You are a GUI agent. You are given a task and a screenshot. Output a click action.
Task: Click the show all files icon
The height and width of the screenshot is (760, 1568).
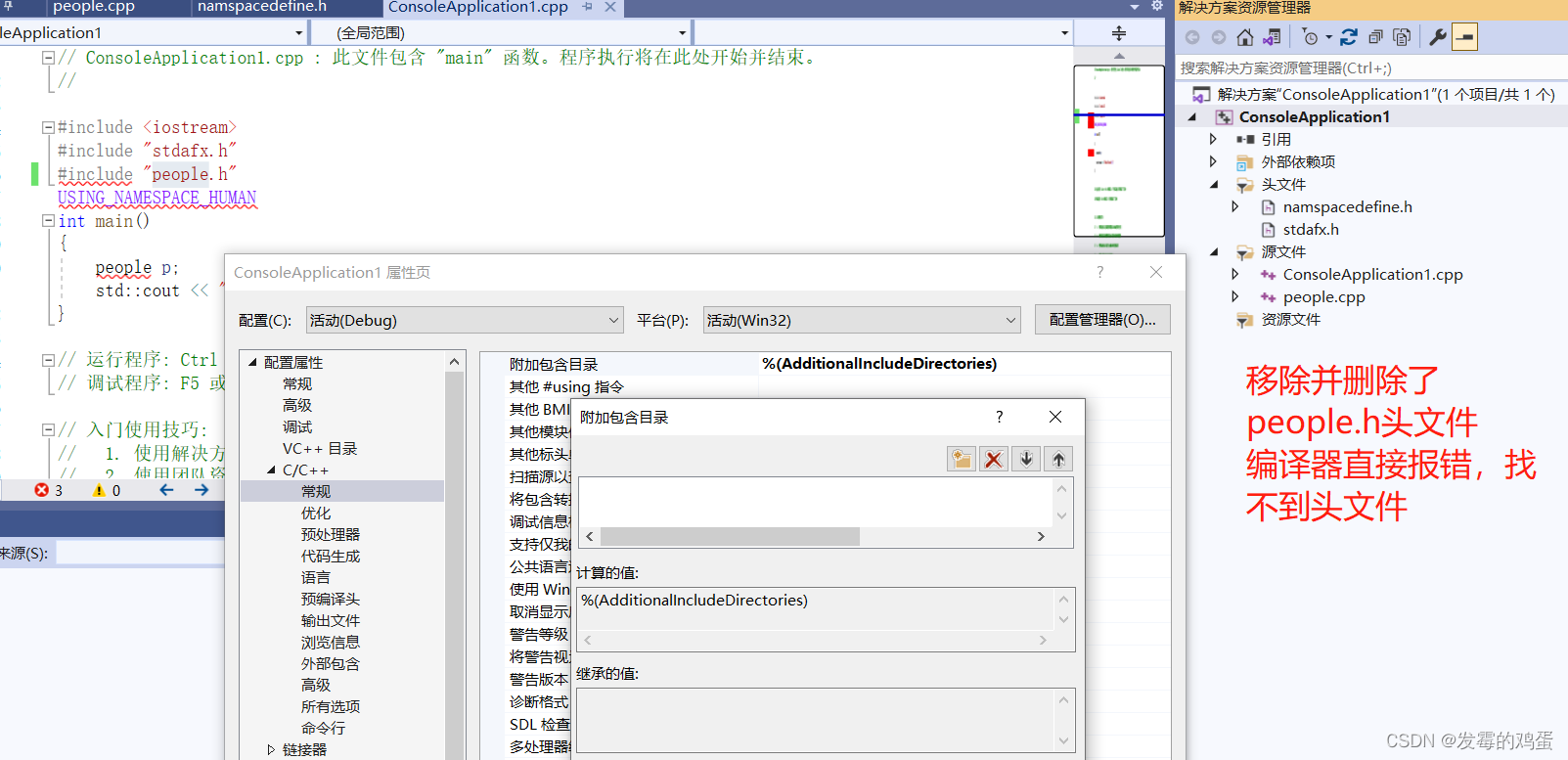click(x=1402, y=37)
